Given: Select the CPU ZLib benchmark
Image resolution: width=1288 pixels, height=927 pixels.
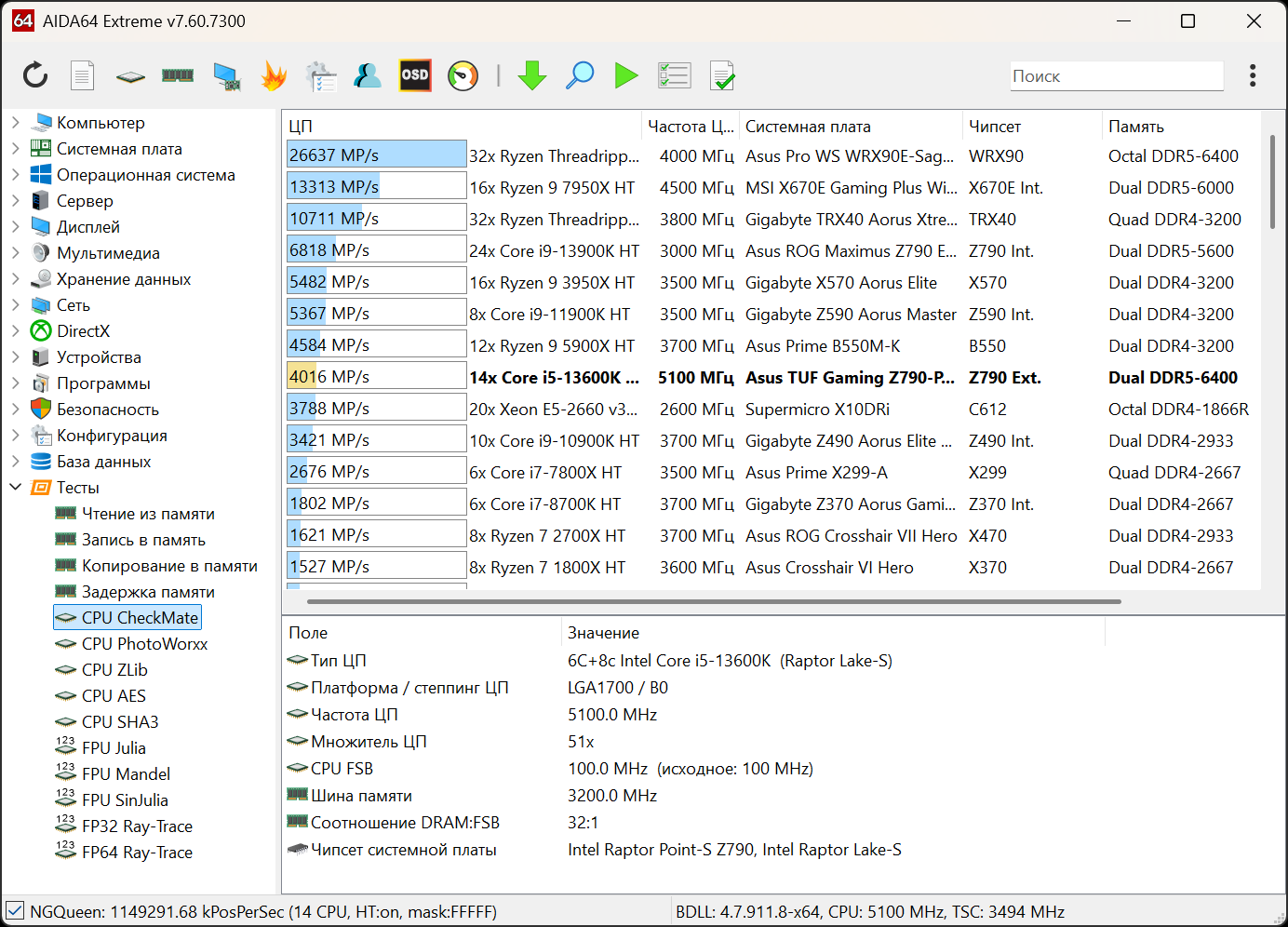Looking at the screenshot, I should point(114,670).
